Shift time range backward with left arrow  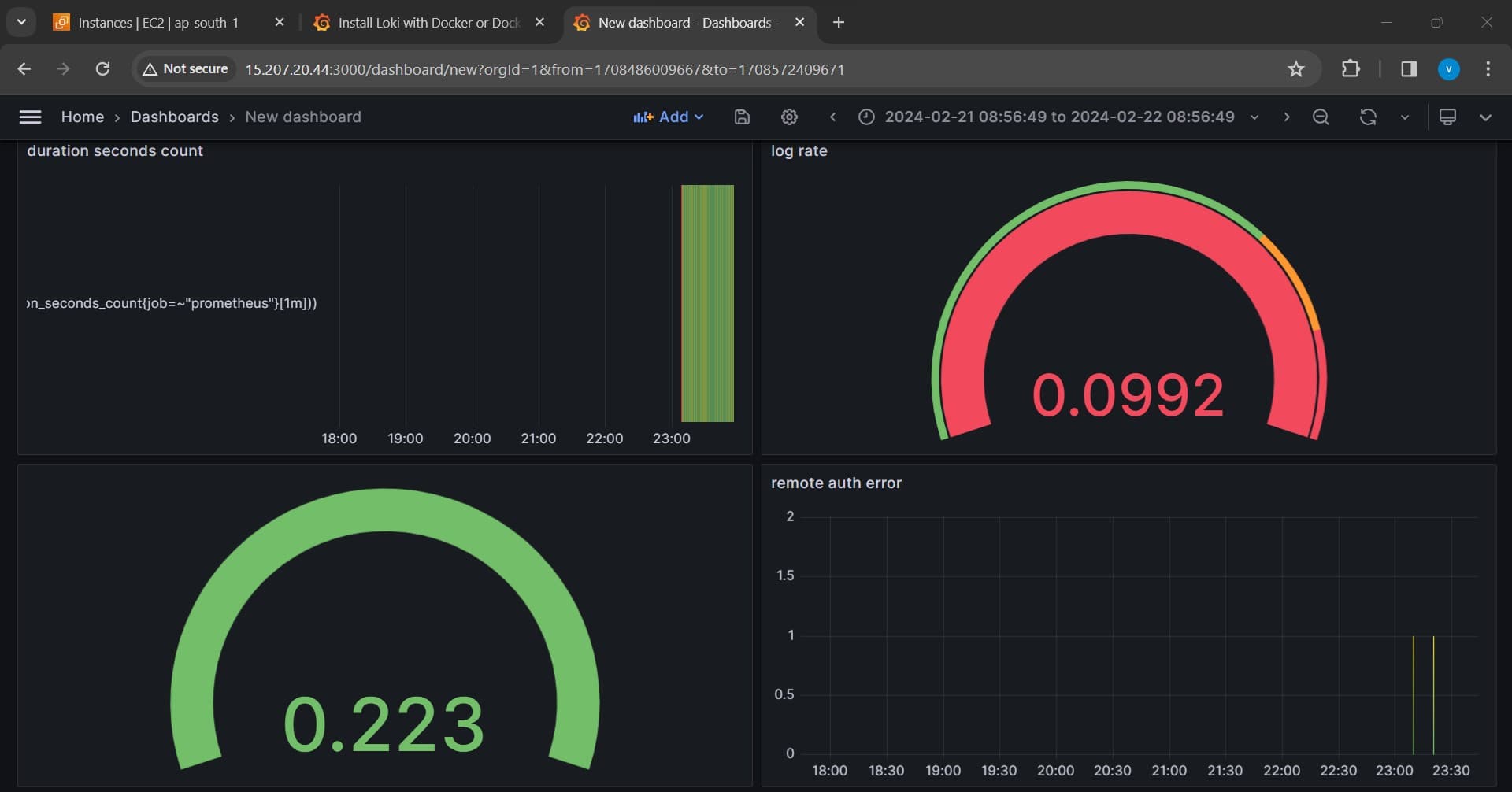coord(832,117)
